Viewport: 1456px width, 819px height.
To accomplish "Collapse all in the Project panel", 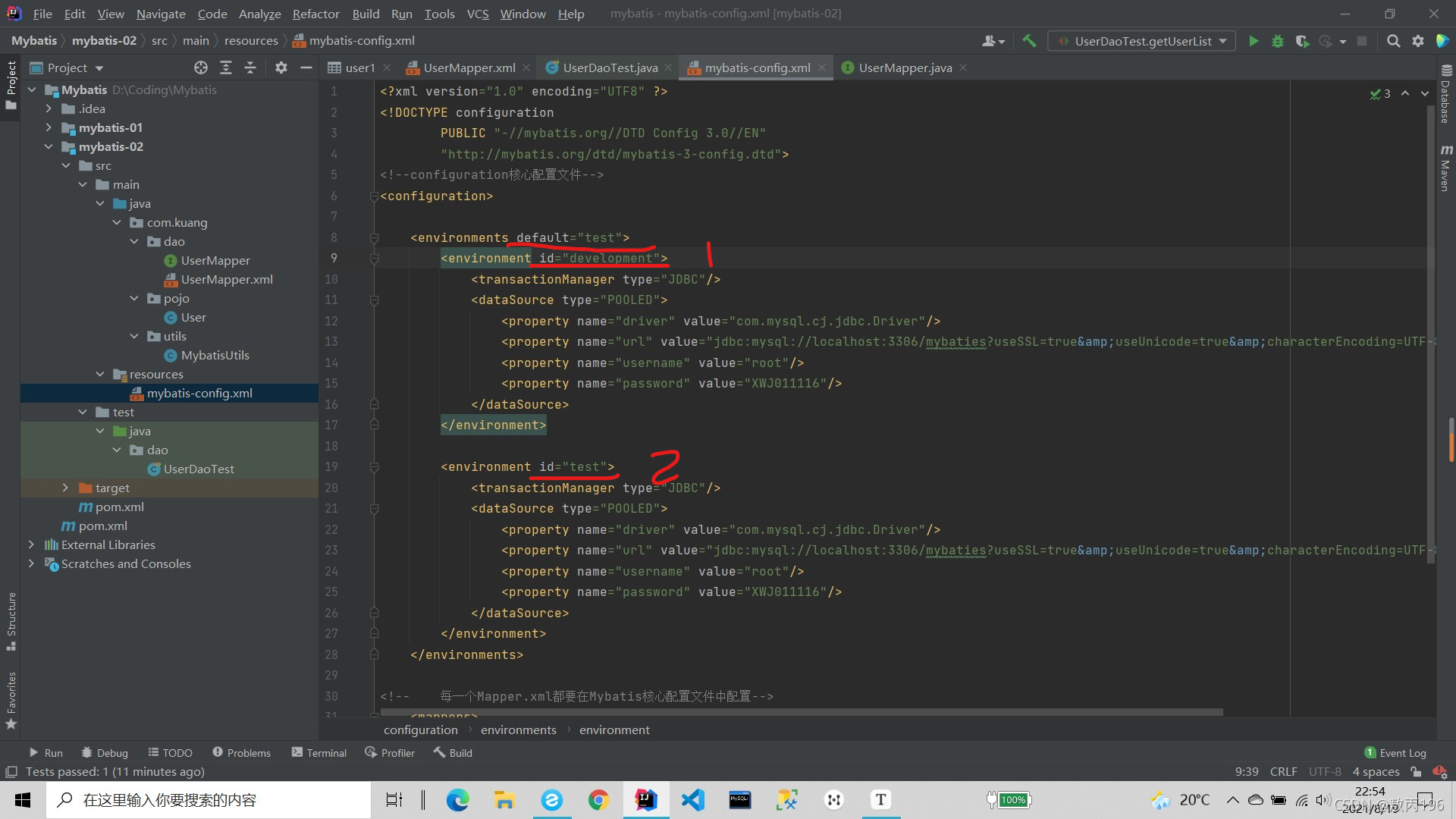I will click(250, 67).
